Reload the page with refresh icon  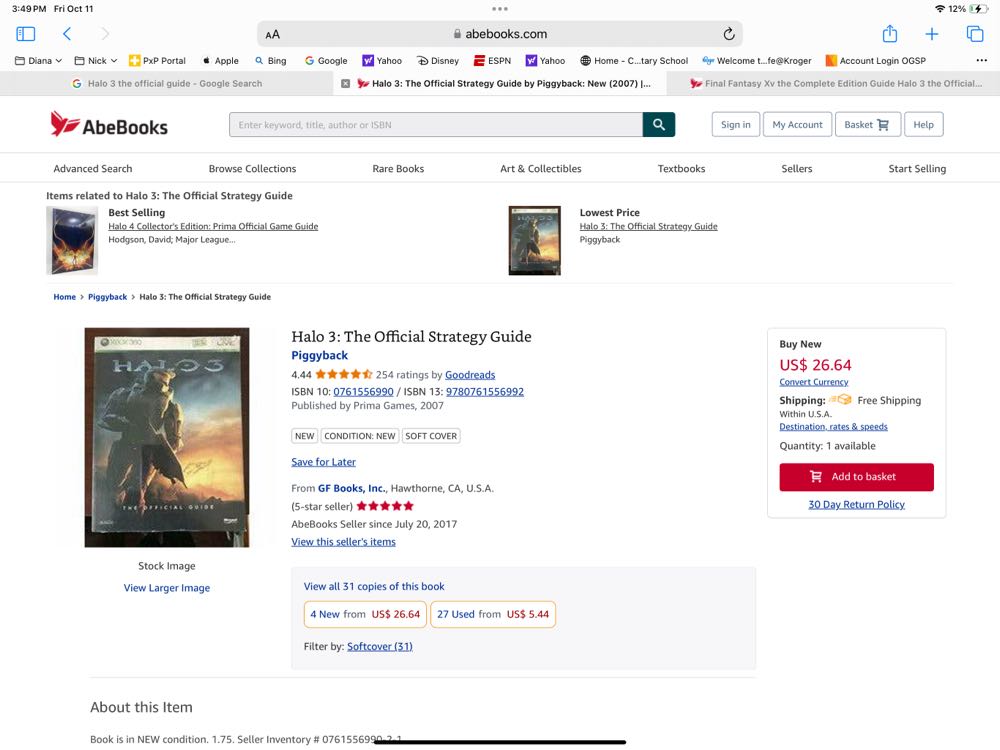click(729, 34)
